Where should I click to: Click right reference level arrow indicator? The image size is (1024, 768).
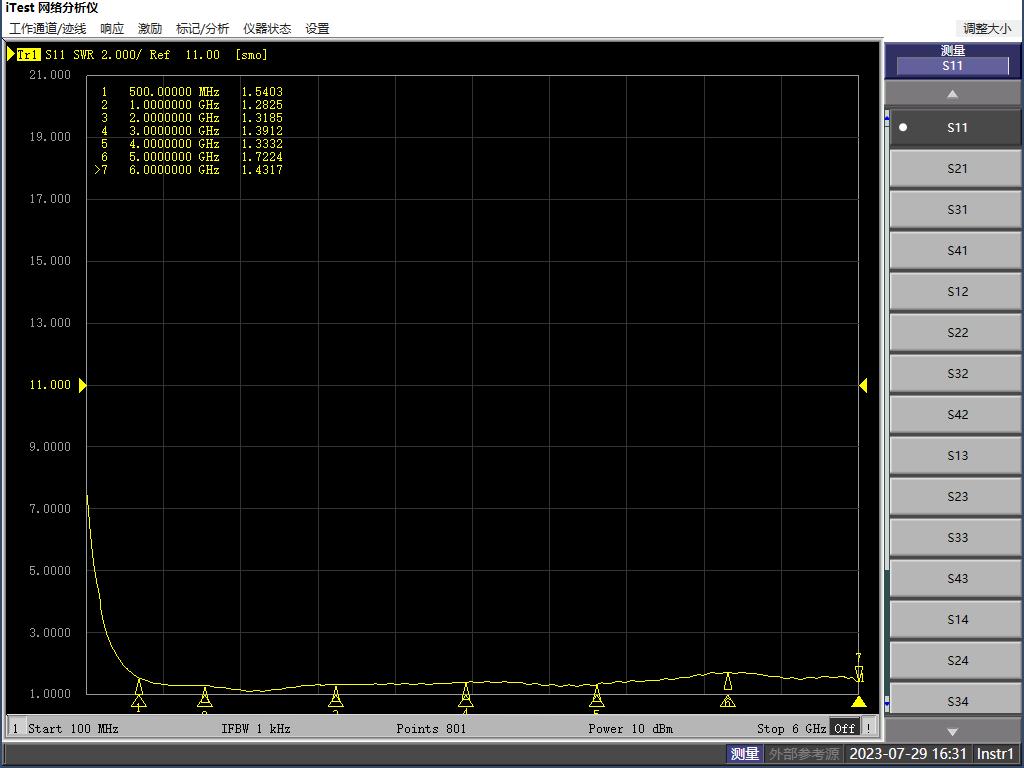[x=863, y=385]
